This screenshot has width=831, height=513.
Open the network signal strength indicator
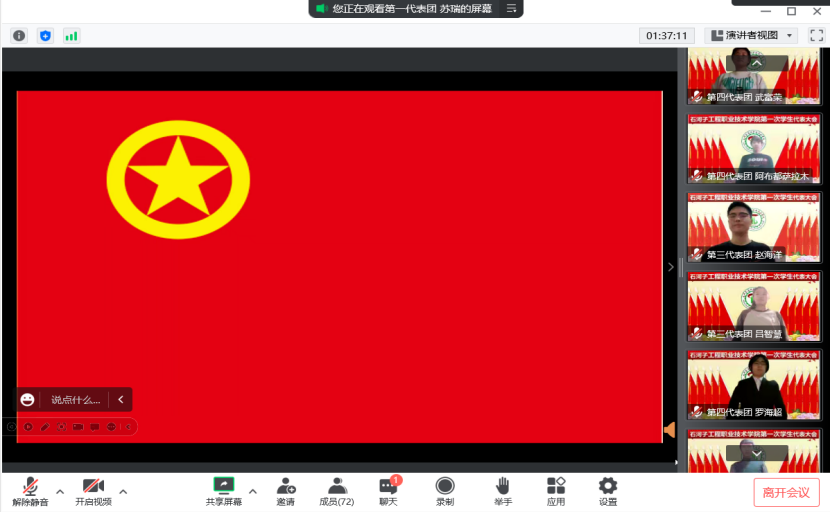[71, 35]
